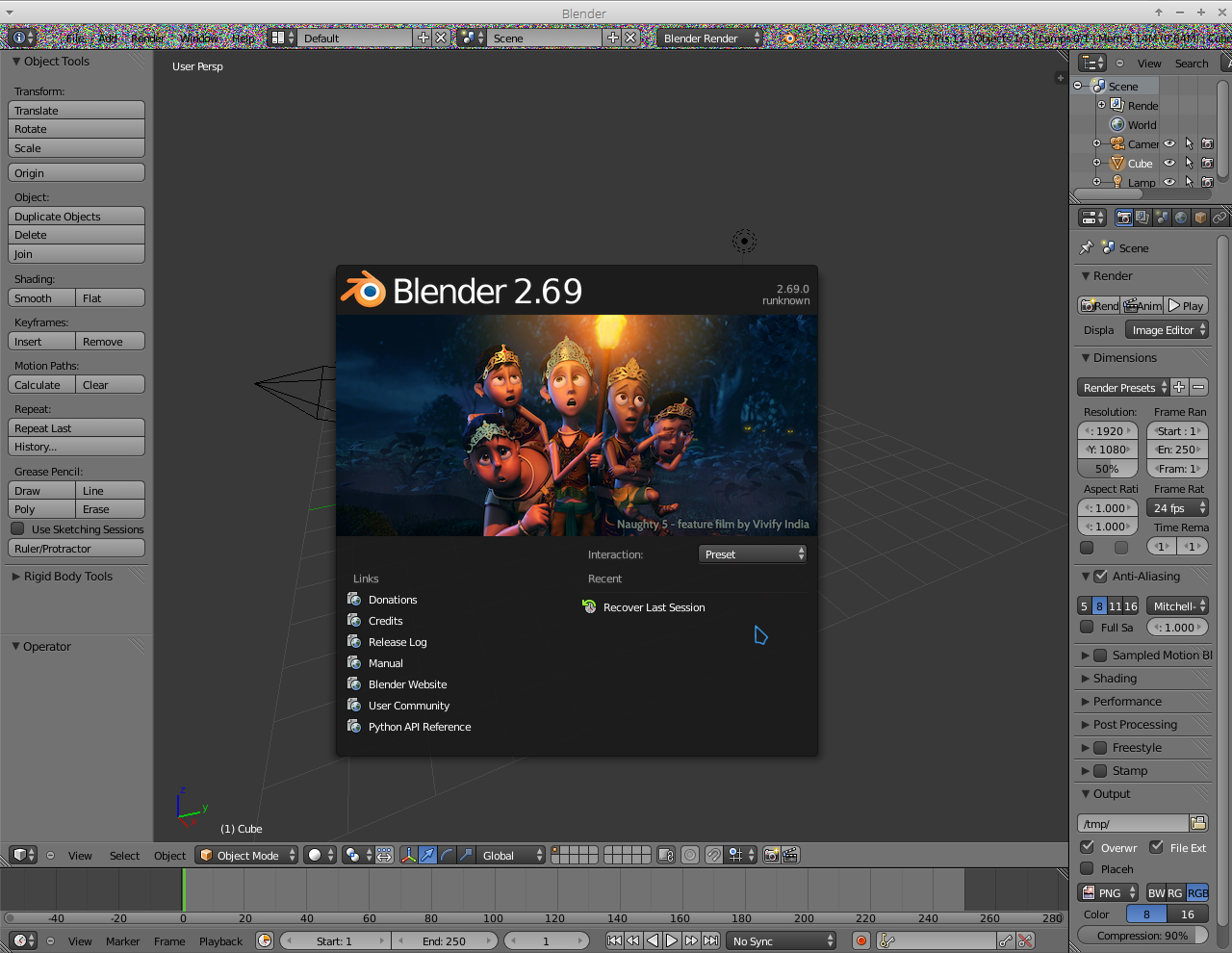Image resolution: width=1232 pixels, height=953 pixels.
Task: Open the Playback menu in timeline
Action: pos(220,940)
